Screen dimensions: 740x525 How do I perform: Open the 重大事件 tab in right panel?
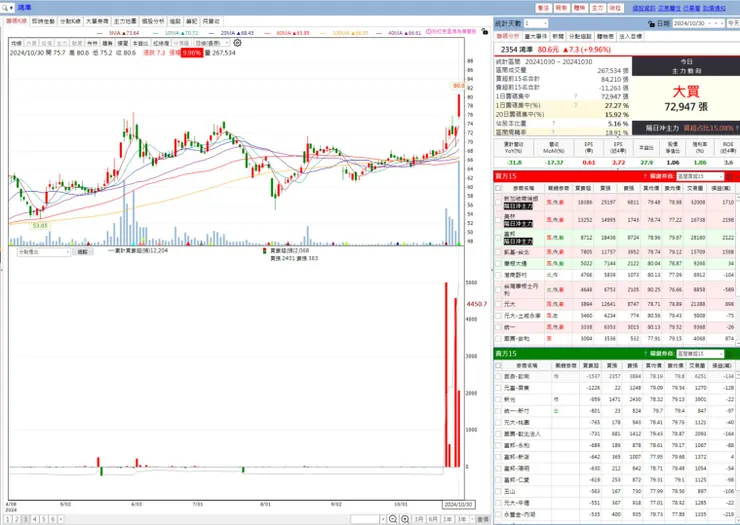pyautogui.click(x=536, y=36)
